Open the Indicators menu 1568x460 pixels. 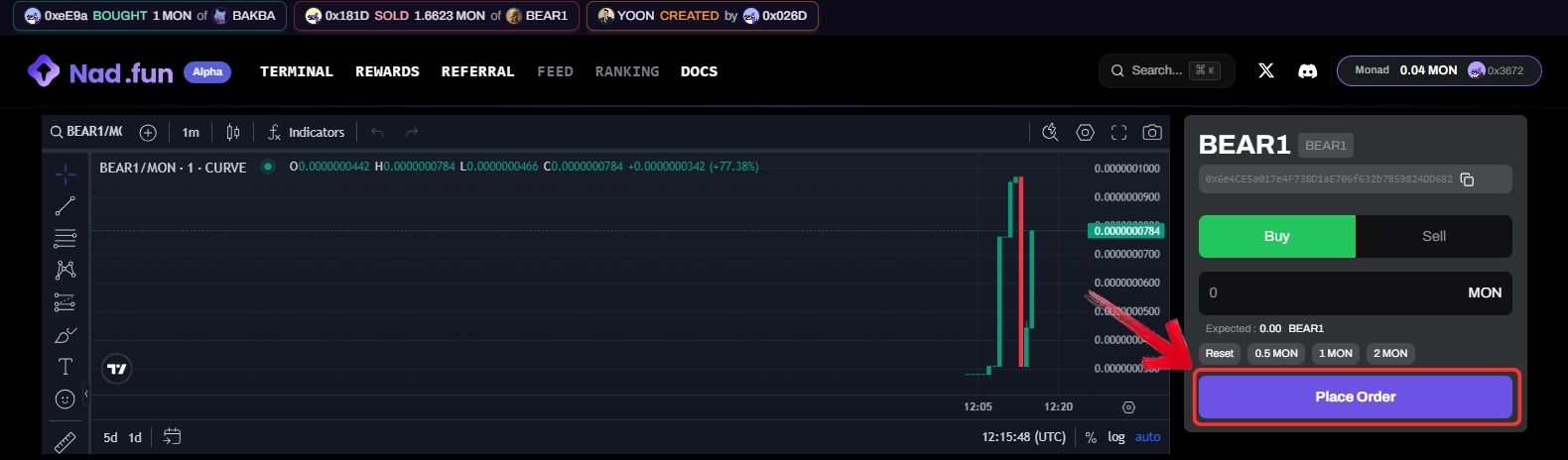[x=306, y=132]
